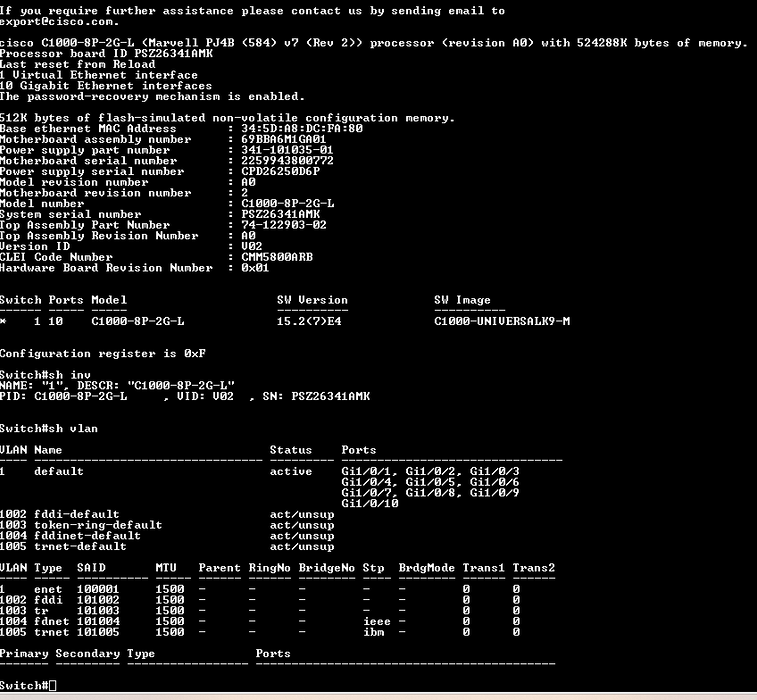Click the password-recovery mechanism line
The height and width of the screenshot is (700, 757).
tap(152, 96)
